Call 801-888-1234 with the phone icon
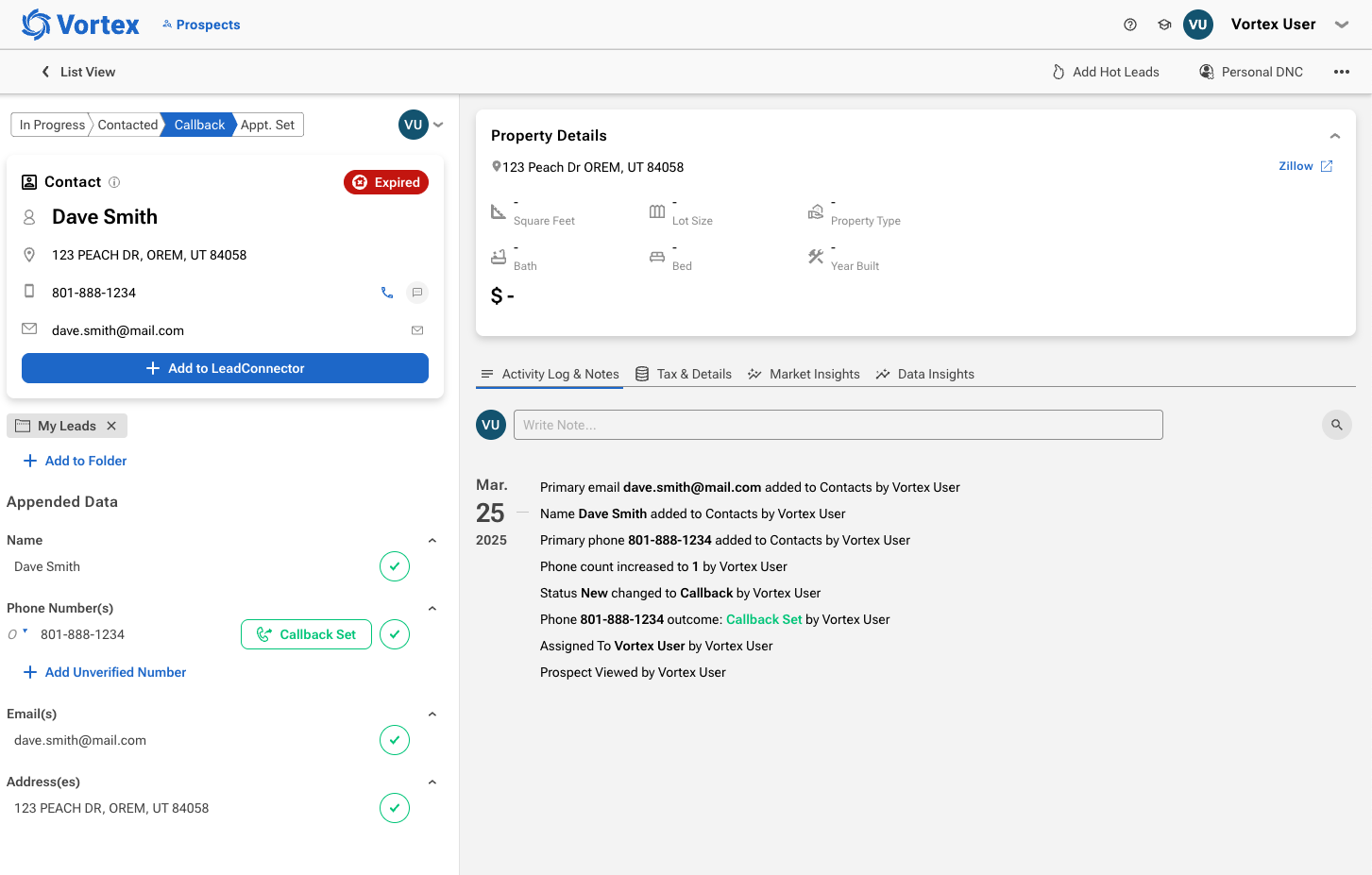Screen dimensions: 1372x875 click(x=386, y=293)
